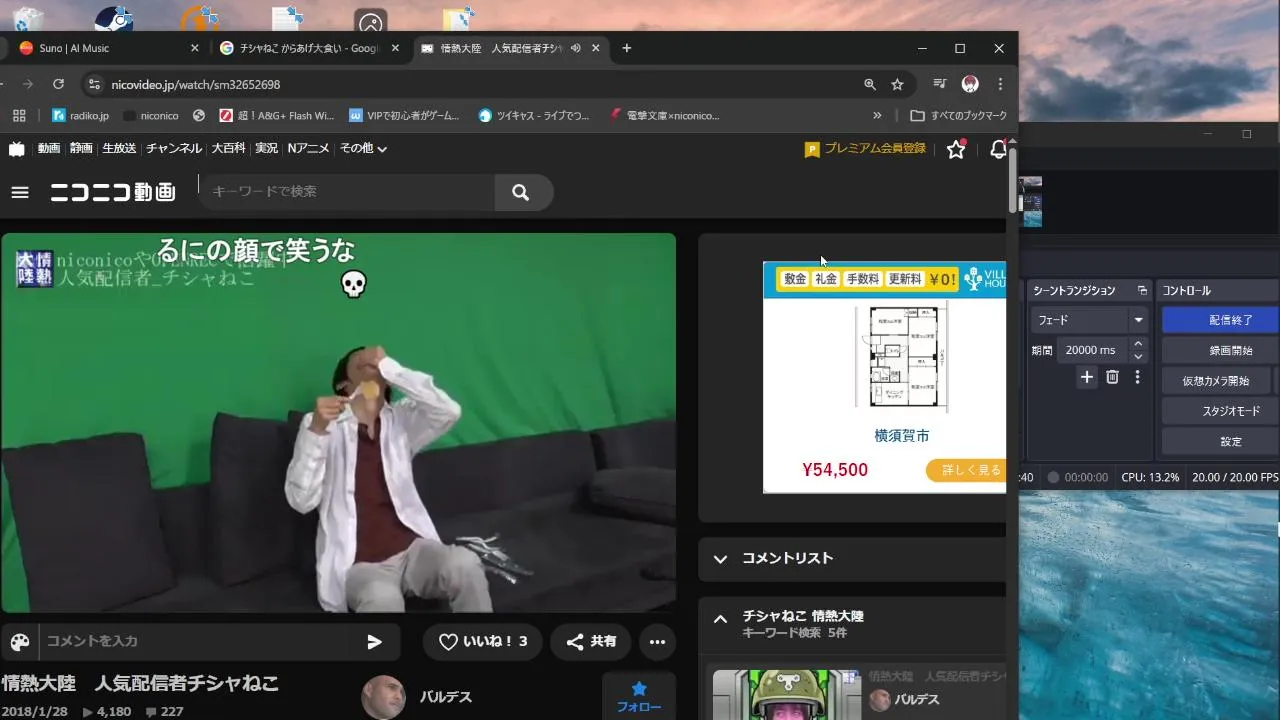Add transition plus icon in OBS
This screenshot has height=720, width=1280.
[1087, 377]
